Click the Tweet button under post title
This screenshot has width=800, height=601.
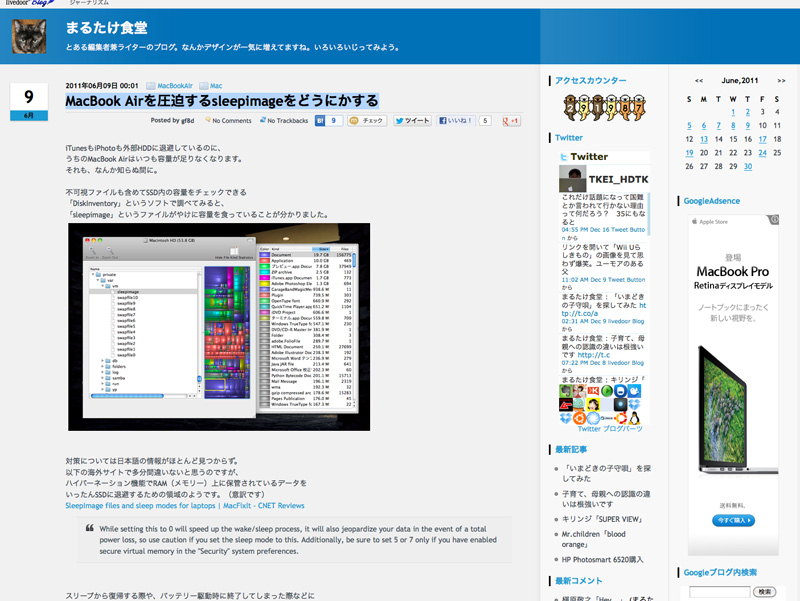(x=412, y=120)
